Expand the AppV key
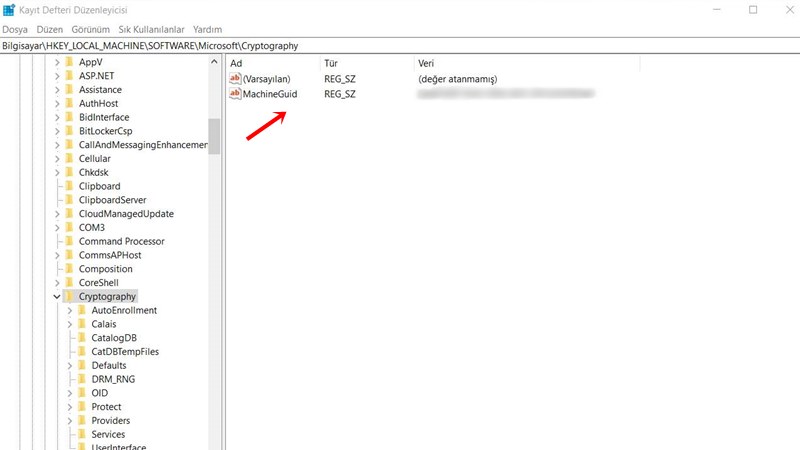This screenshot has width=800, height=450. [x=57, y=62]
